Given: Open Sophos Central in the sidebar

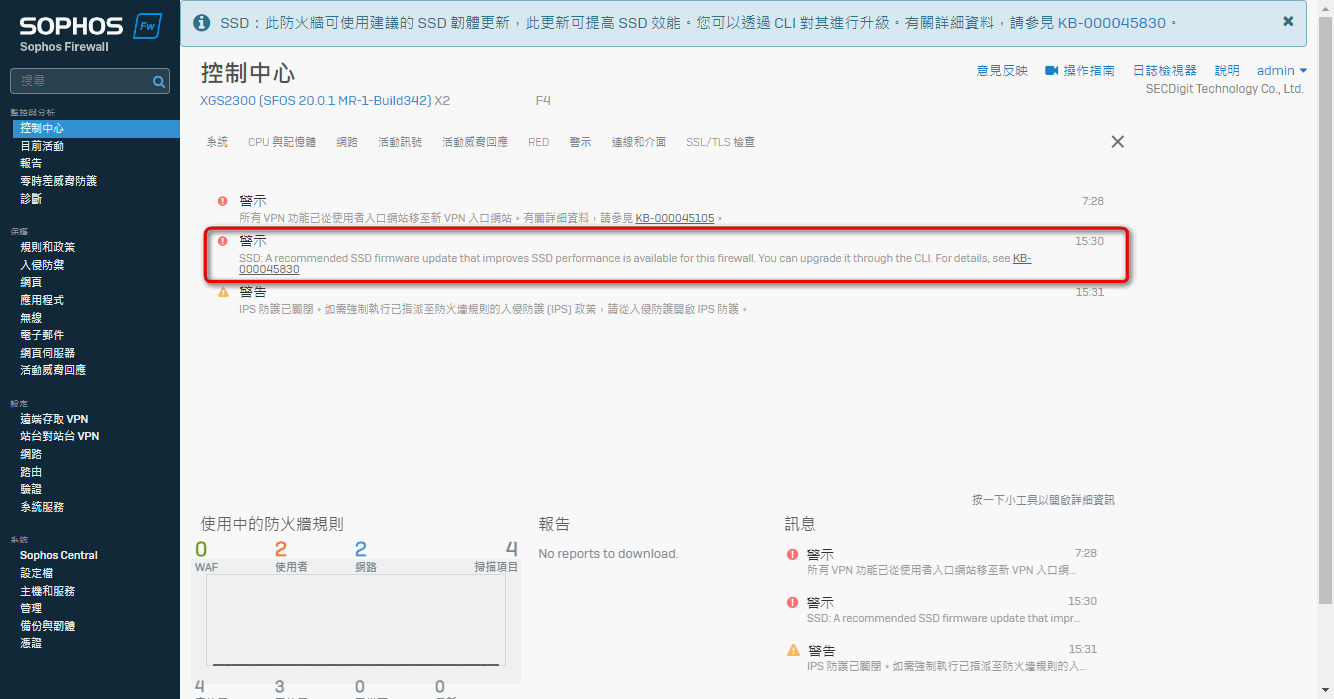Looking at the screenshot, I should click(x=59, y=555).
